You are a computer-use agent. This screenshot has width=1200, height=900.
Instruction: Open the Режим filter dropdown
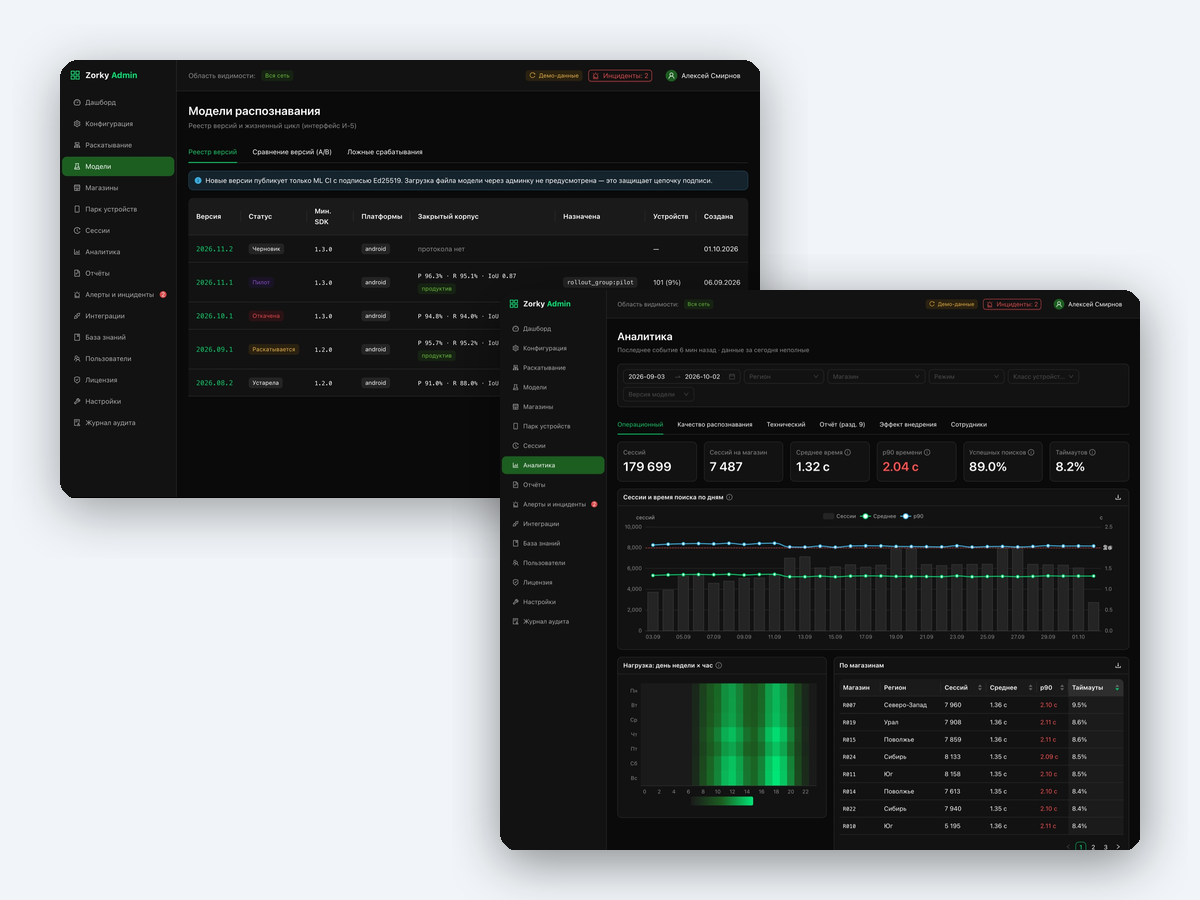[x=966, y=377]
